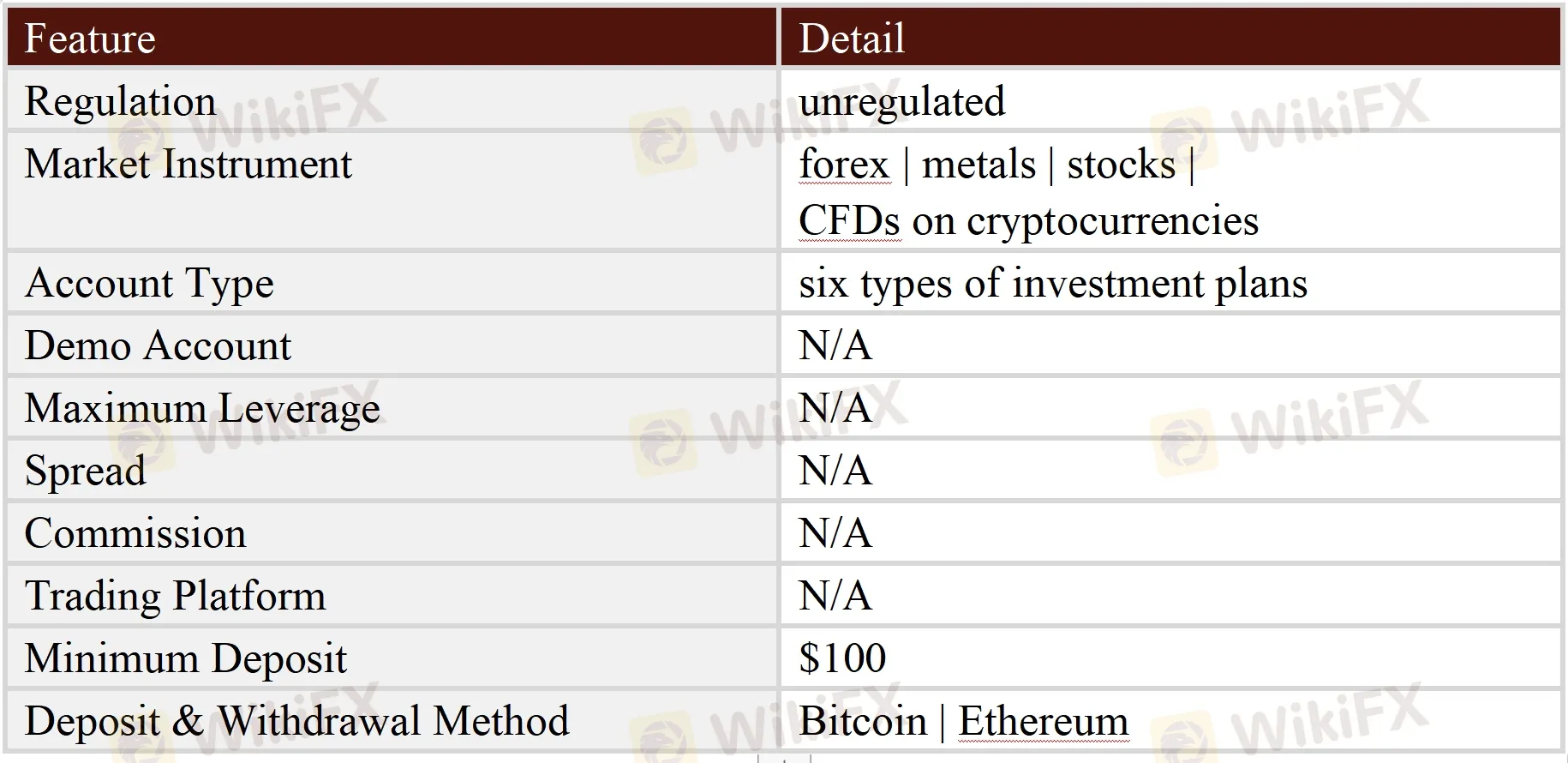Select the "Spread" row label
1568x763 pixels.
[85, 471]
